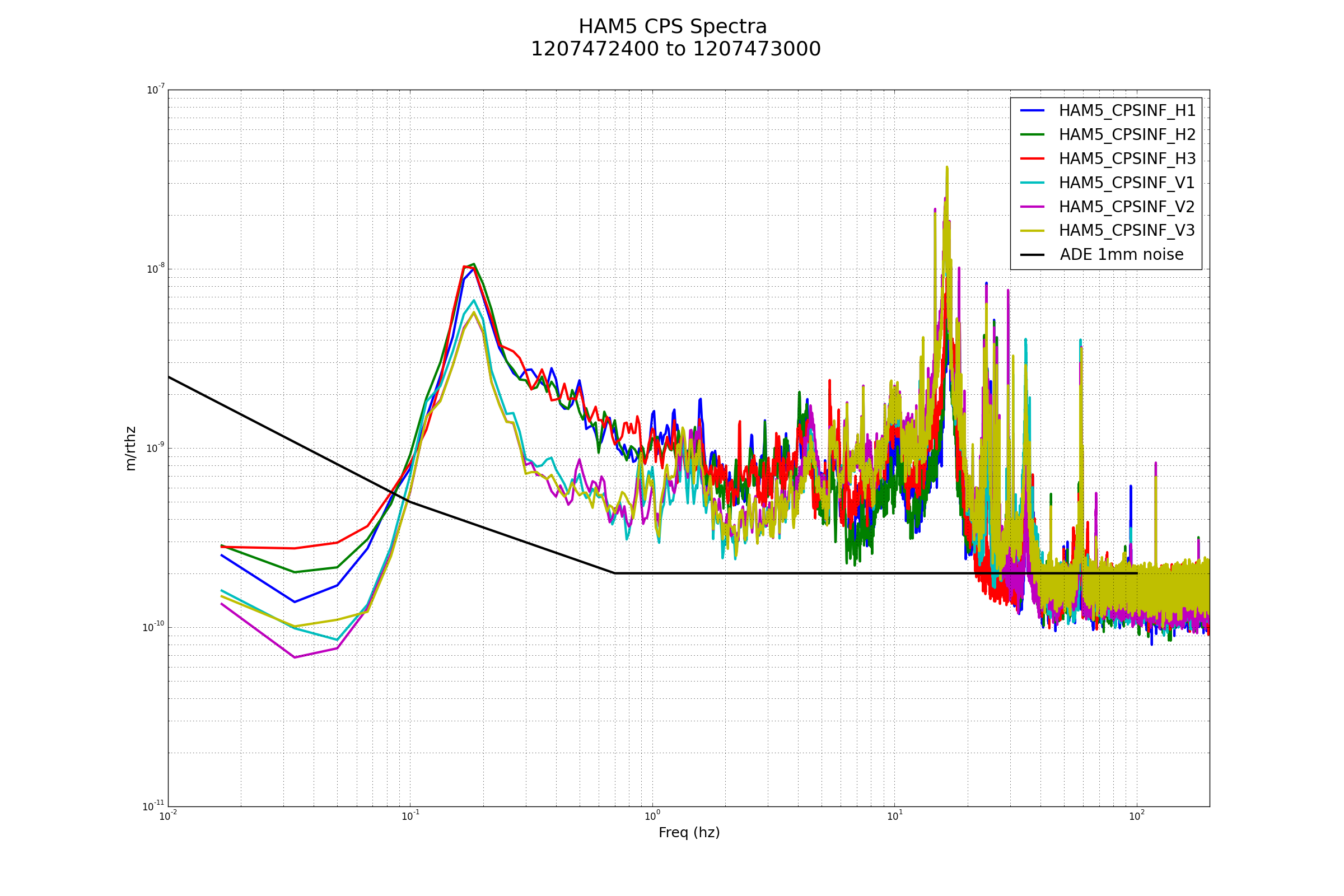
Task: Select the HAM5_CPSINF_V3 legend label text
Action: 1127,231
